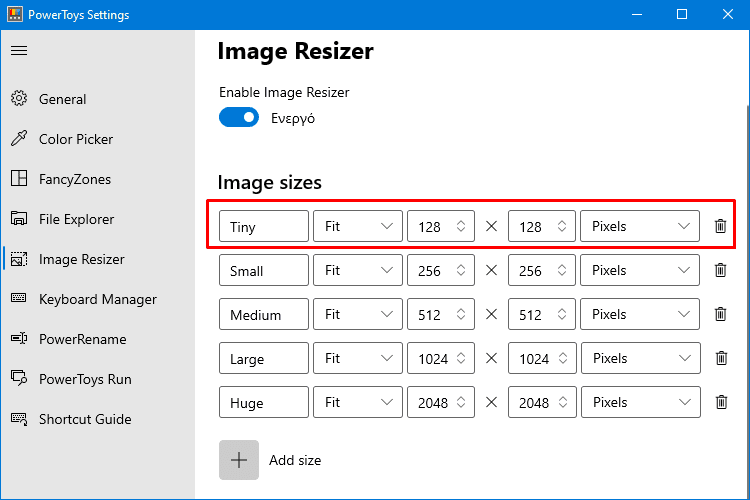Click the width stepper of Tiny row
Screen dimensions: 750x500
pyautogui.click(x=461, y=226)
